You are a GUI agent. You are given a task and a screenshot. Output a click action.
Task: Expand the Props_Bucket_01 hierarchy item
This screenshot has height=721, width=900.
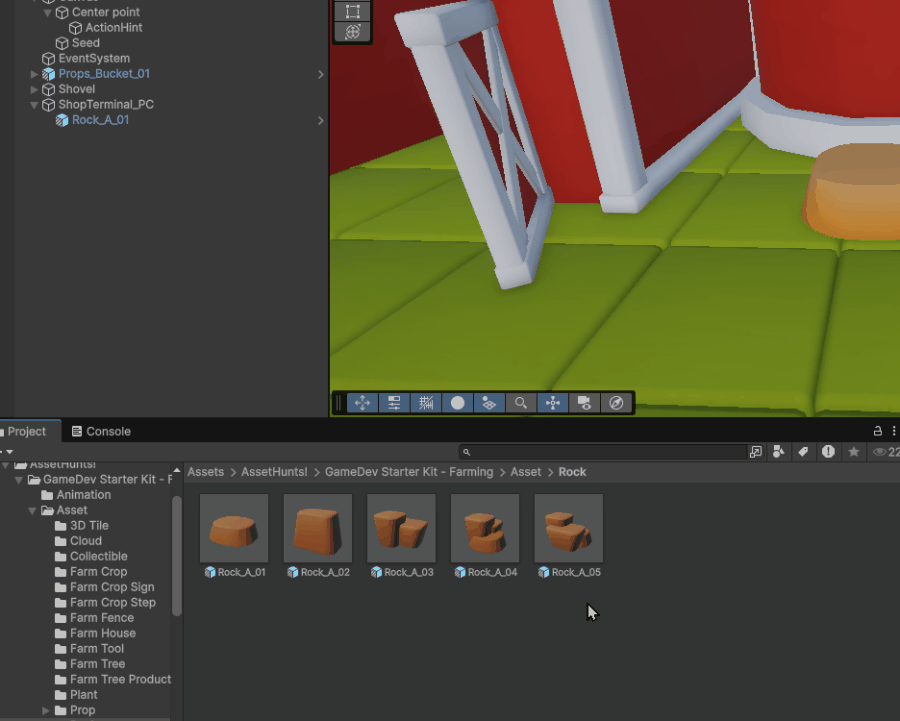coord(35,74)
